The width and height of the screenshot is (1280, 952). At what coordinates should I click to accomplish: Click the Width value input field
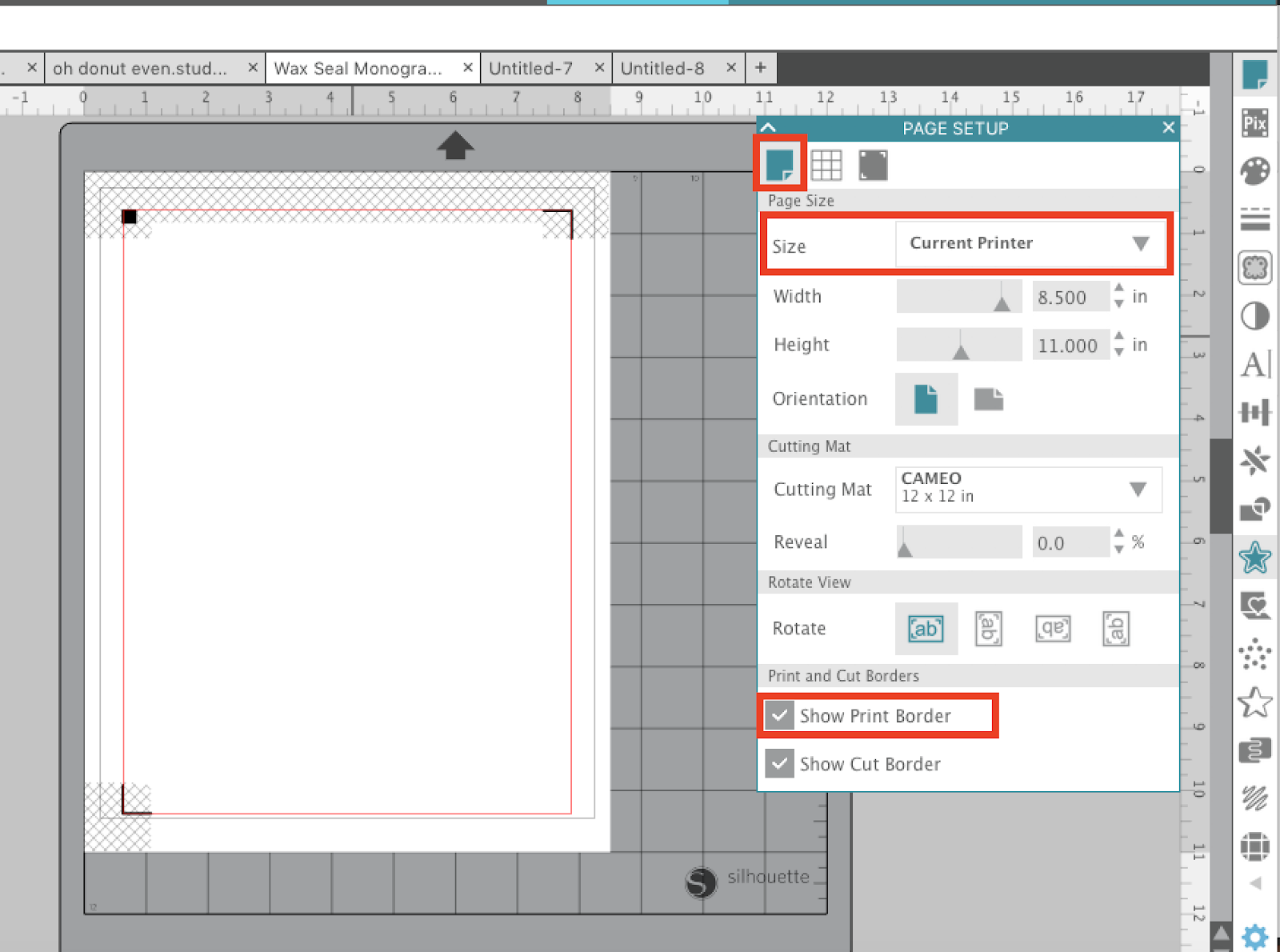(1070, 296)
